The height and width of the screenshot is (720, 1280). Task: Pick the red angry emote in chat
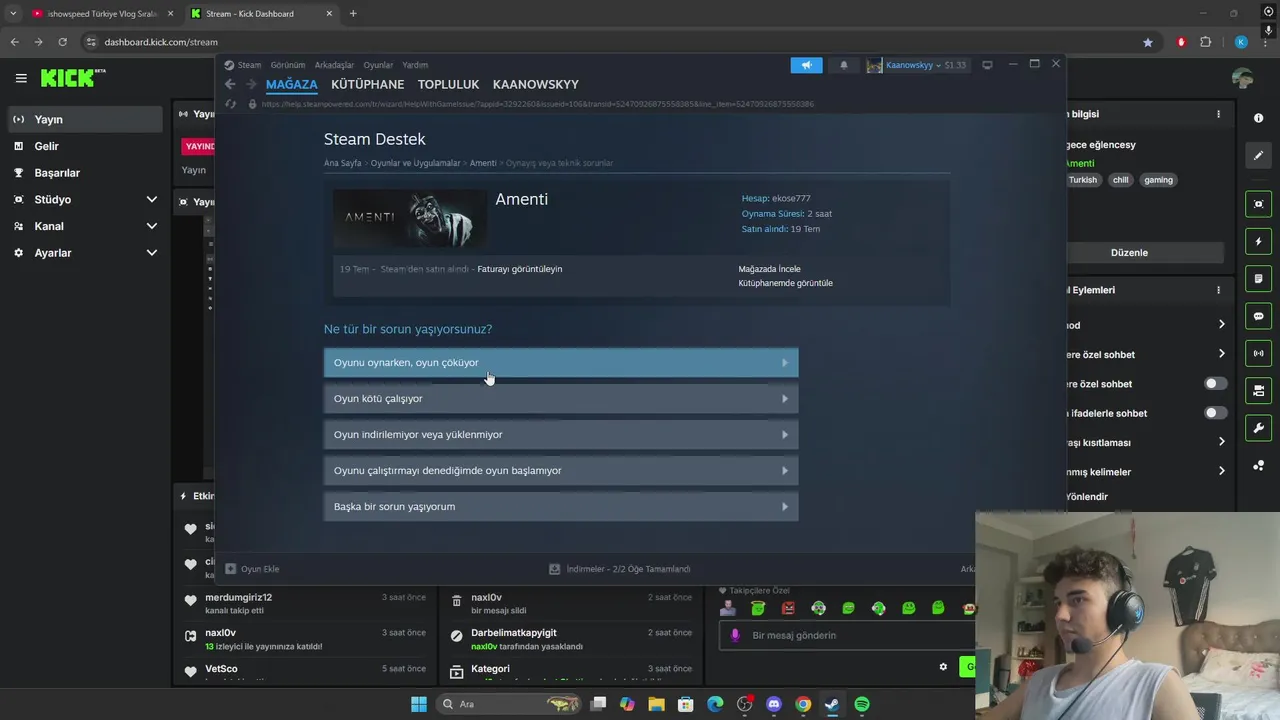click(x=788, y=608)
